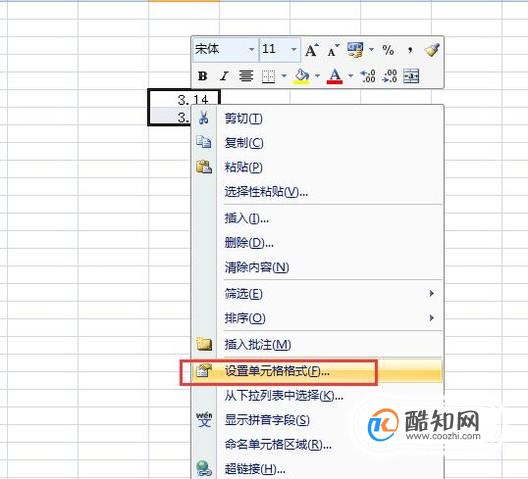528x479 pixels.
Task: Click the merge and center icon
Action: coord(411,76)
